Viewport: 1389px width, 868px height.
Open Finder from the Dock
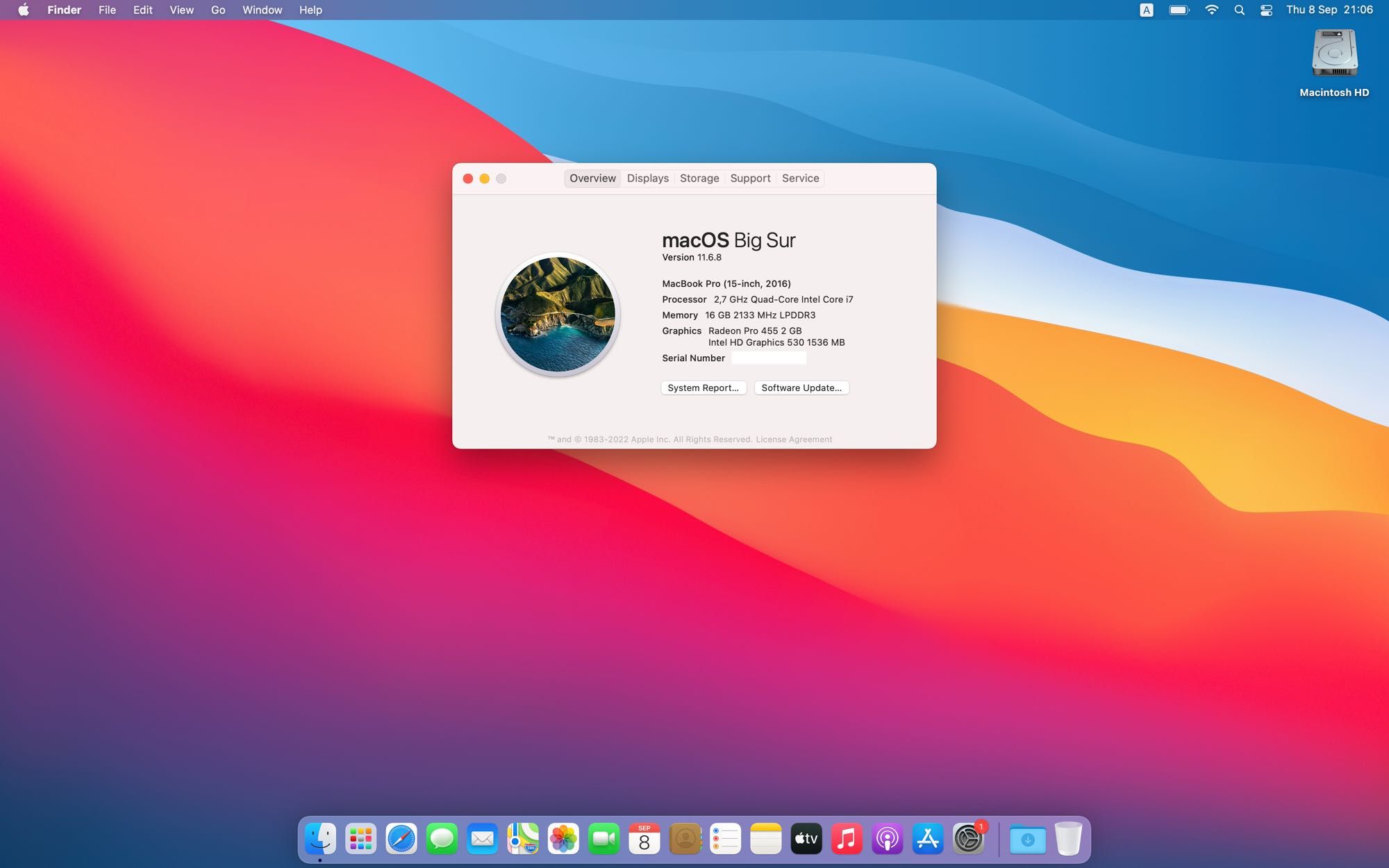click(x=320, y=839)
